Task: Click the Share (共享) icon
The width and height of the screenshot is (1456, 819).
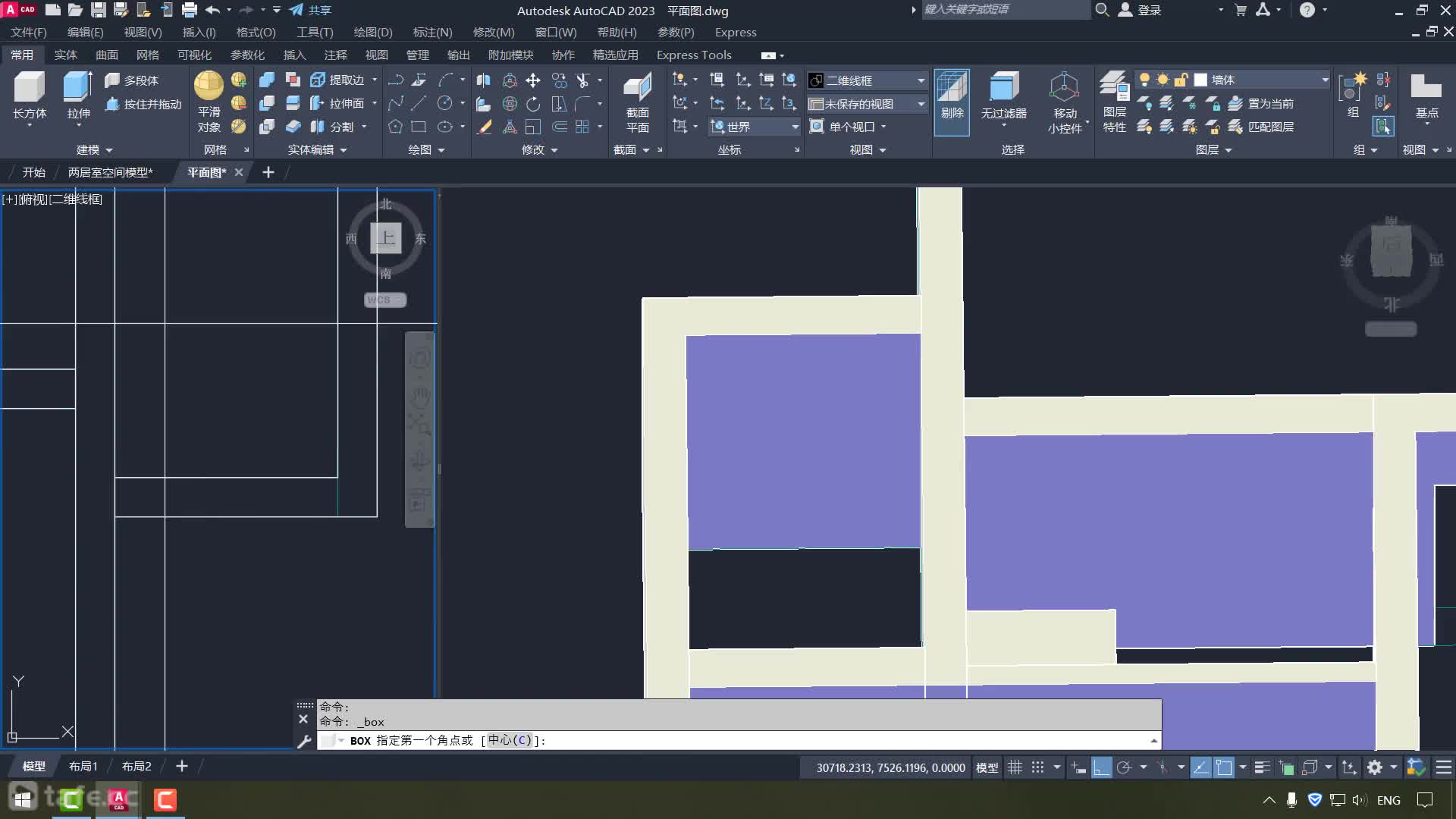Action: (x=310, y=10)
